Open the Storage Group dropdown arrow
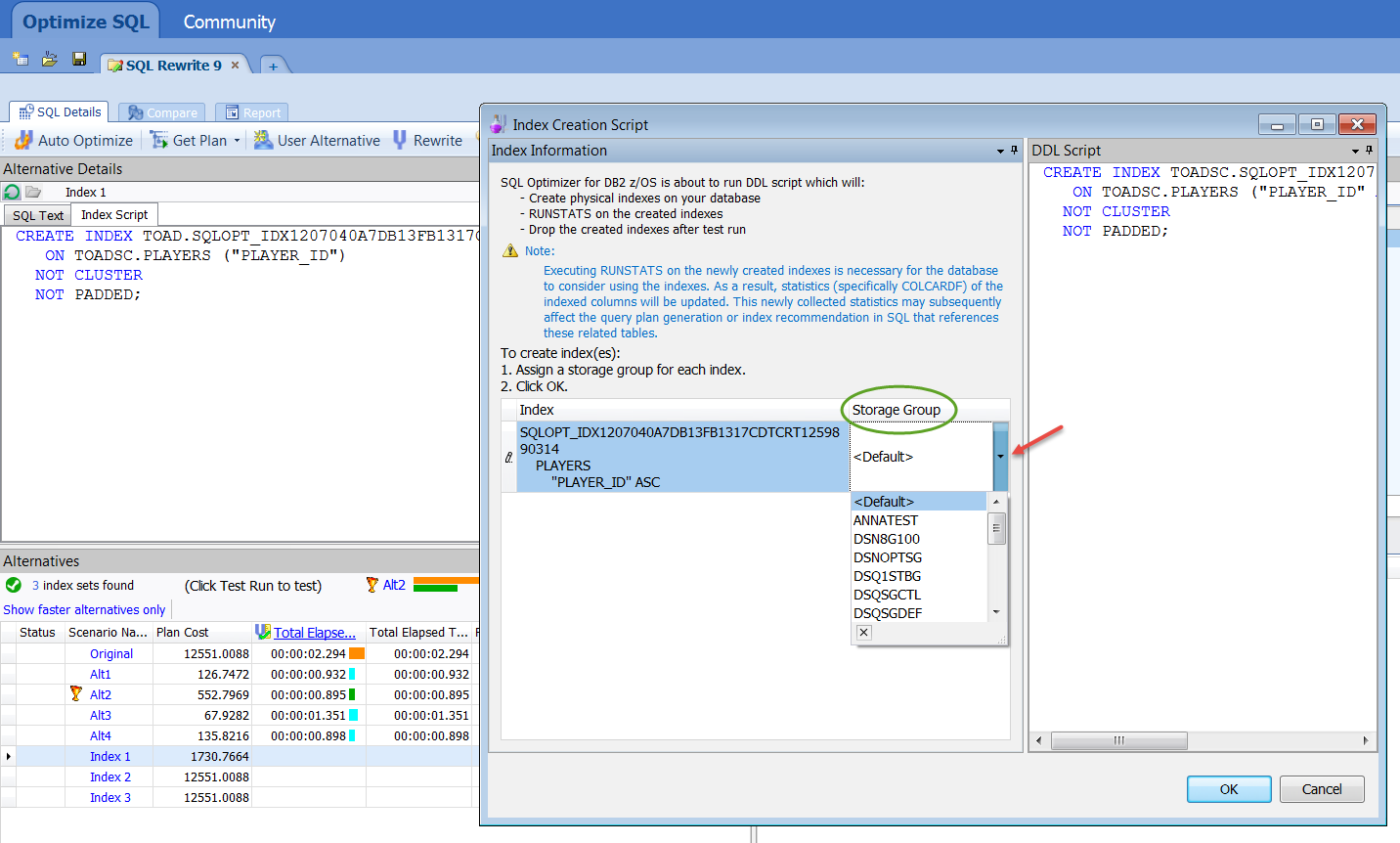This screenshot has width=1400, height=843. [1000, 457]
